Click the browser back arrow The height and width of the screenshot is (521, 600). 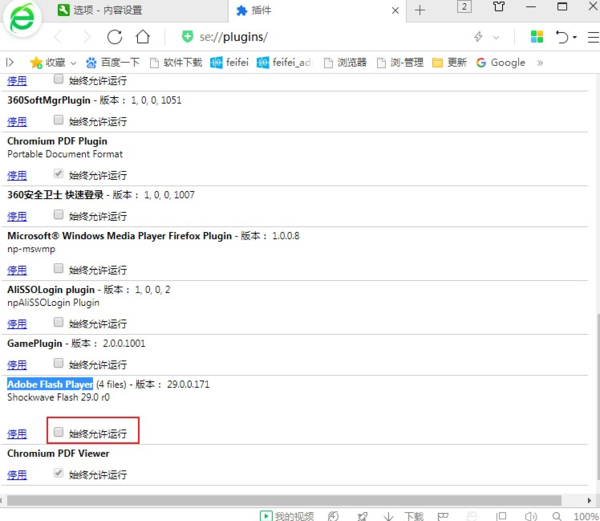pyautogui.click(x=57, y=37)
